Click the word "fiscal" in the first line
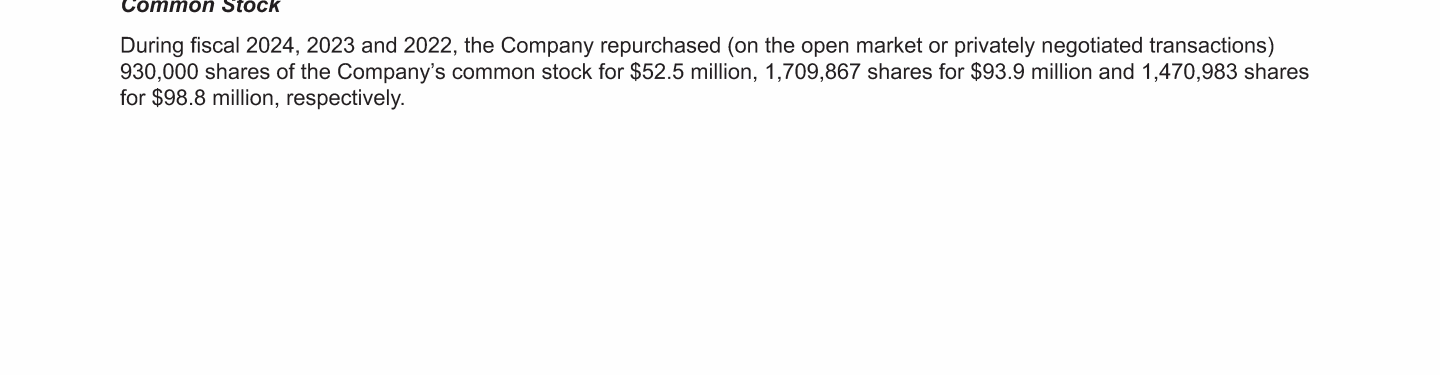The height and width of the screenshot is (375, 1440). tap(215, 46)
